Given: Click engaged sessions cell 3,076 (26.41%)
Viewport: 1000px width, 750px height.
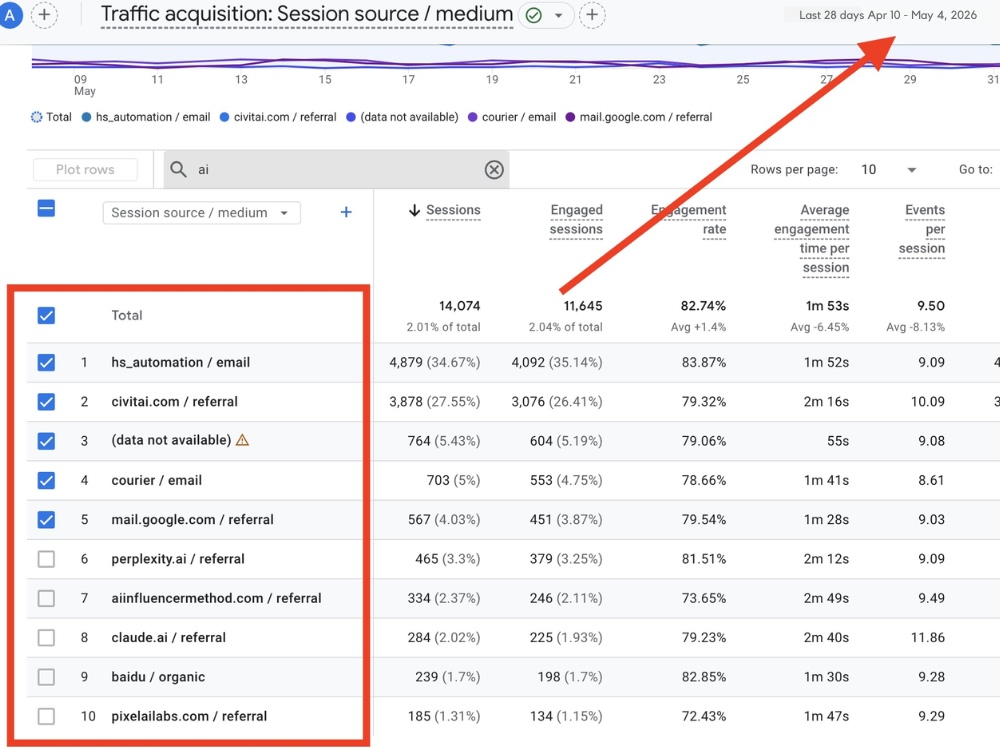Looking at the screenshot, I should [557, 402].
